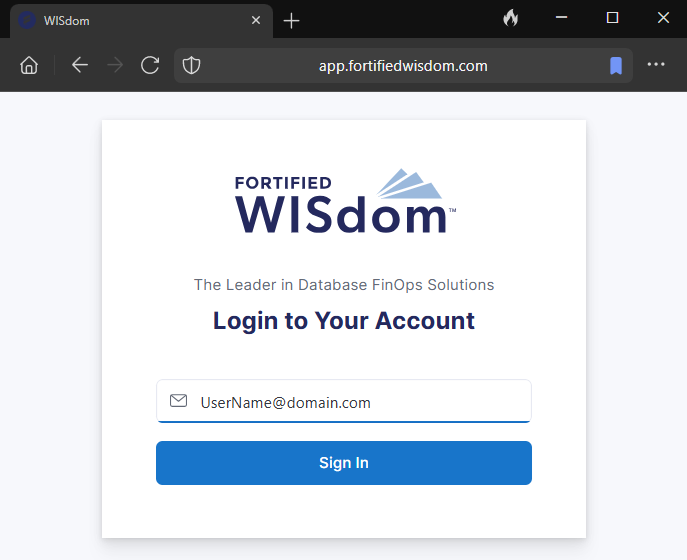Viewport: 687px width, 560px height.
Task: Minimize the browser window
Action: (561, 18)
